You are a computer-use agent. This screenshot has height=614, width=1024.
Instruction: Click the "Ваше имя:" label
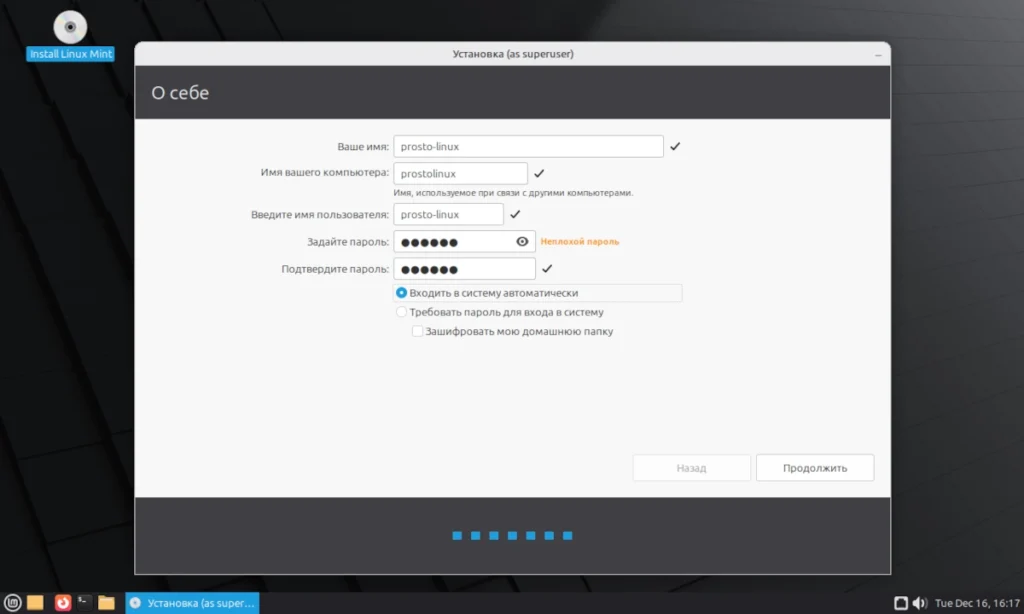363,146
